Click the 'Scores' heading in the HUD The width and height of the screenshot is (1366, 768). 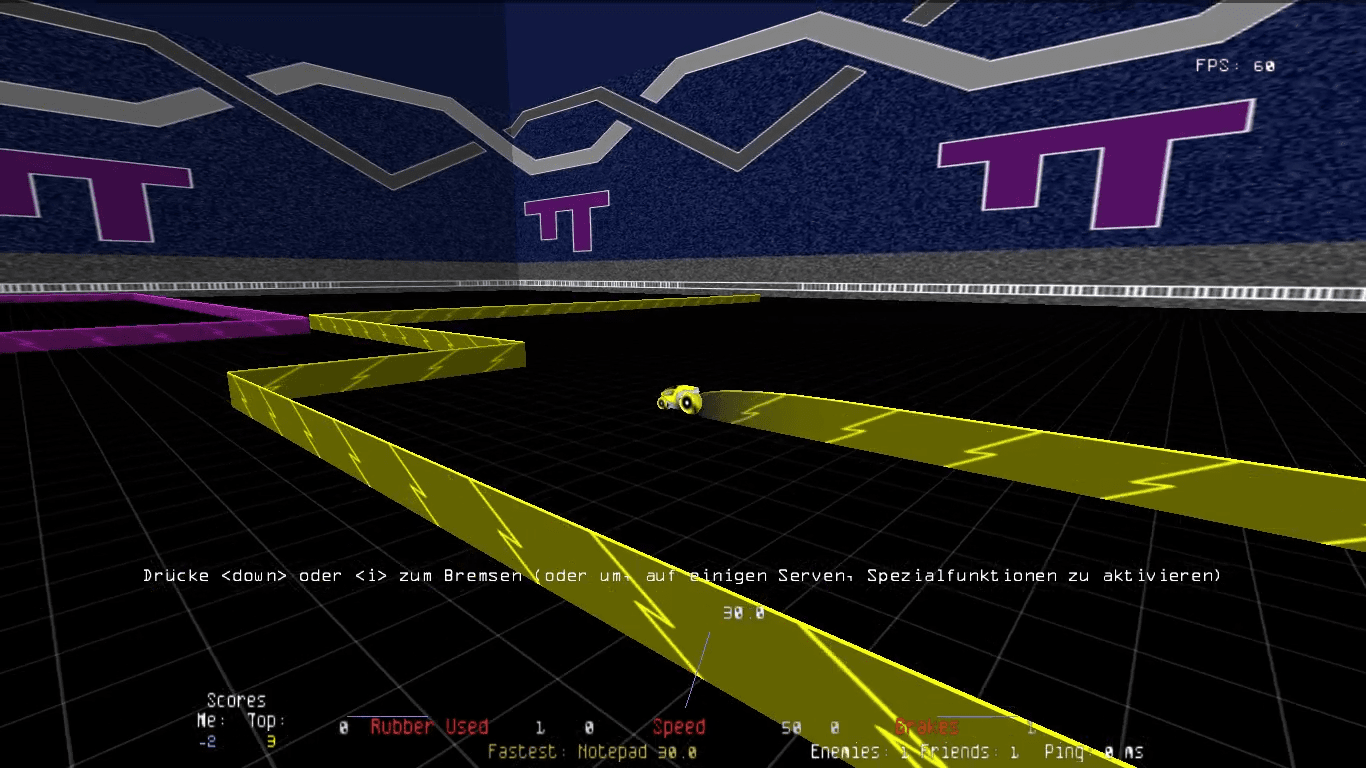[236, 700]
